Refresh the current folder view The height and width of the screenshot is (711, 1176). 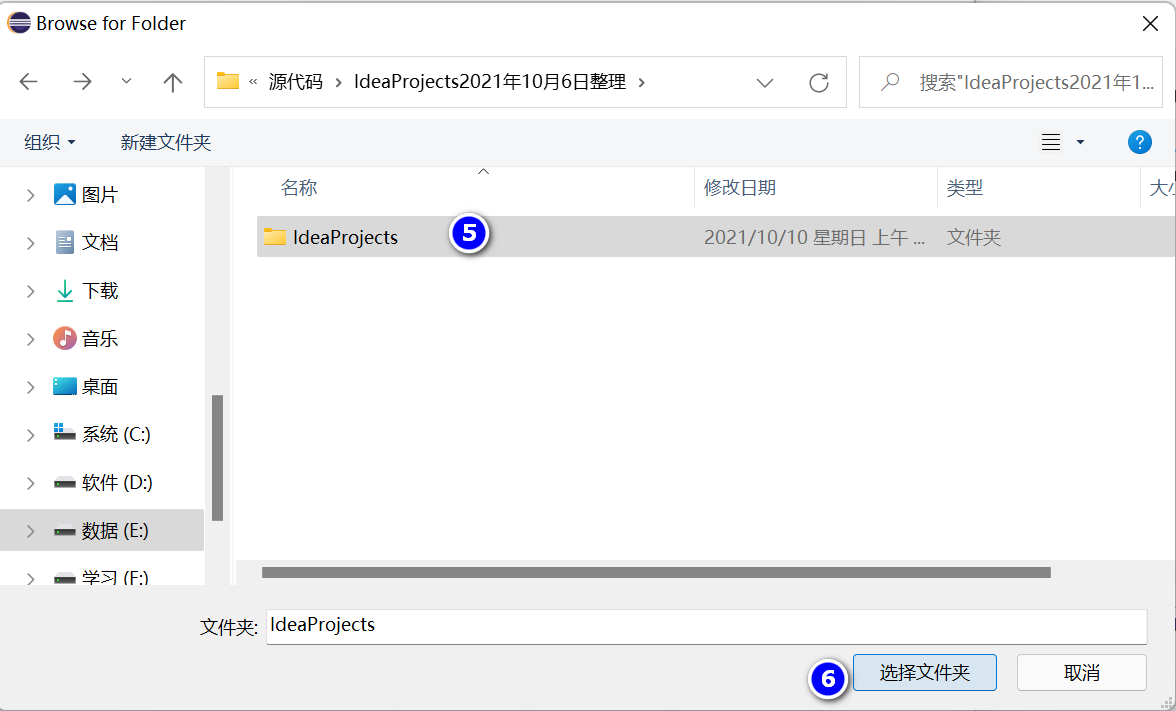(x=817, y=82)
